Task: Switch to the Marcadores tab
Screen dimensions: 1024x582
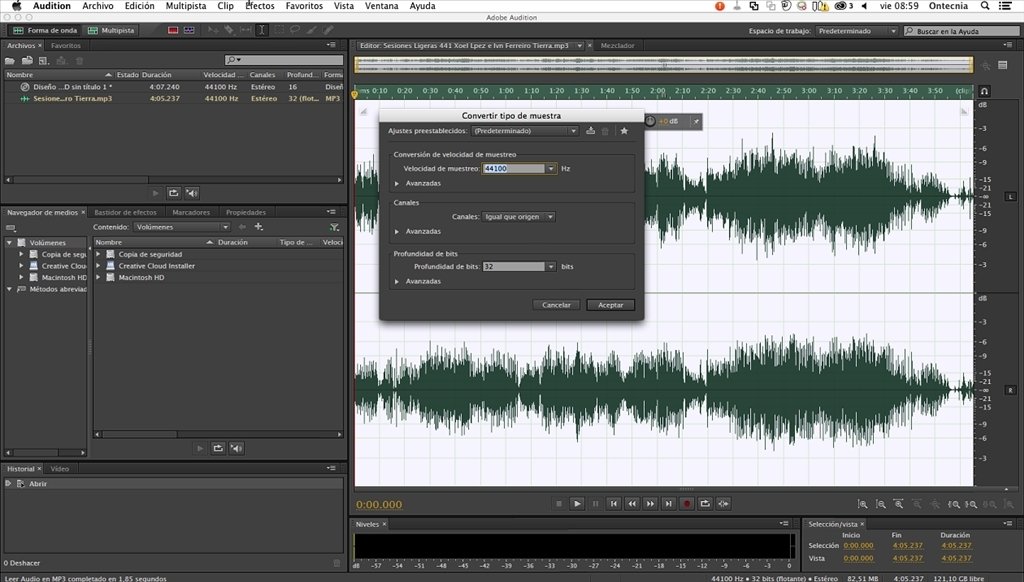Action: coord(191,212)
